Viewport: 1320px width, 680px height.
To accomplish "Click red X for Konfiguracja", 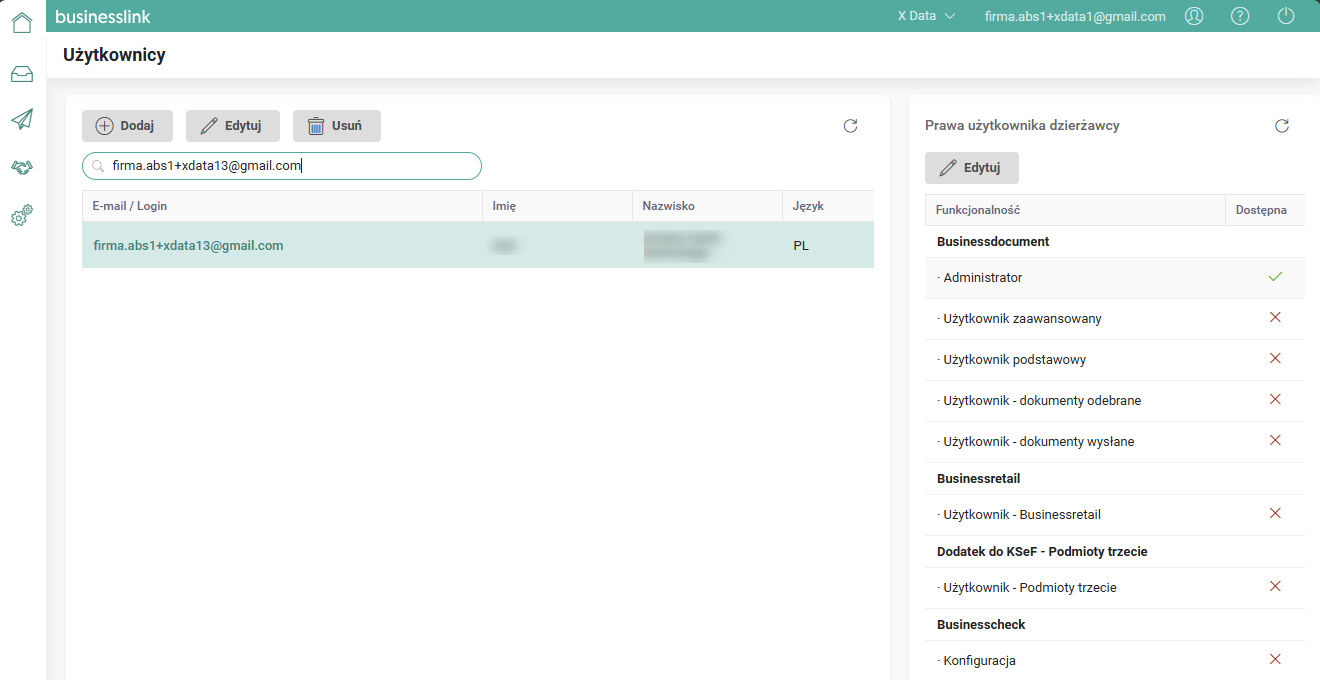I will click(x=1275, y=659).
